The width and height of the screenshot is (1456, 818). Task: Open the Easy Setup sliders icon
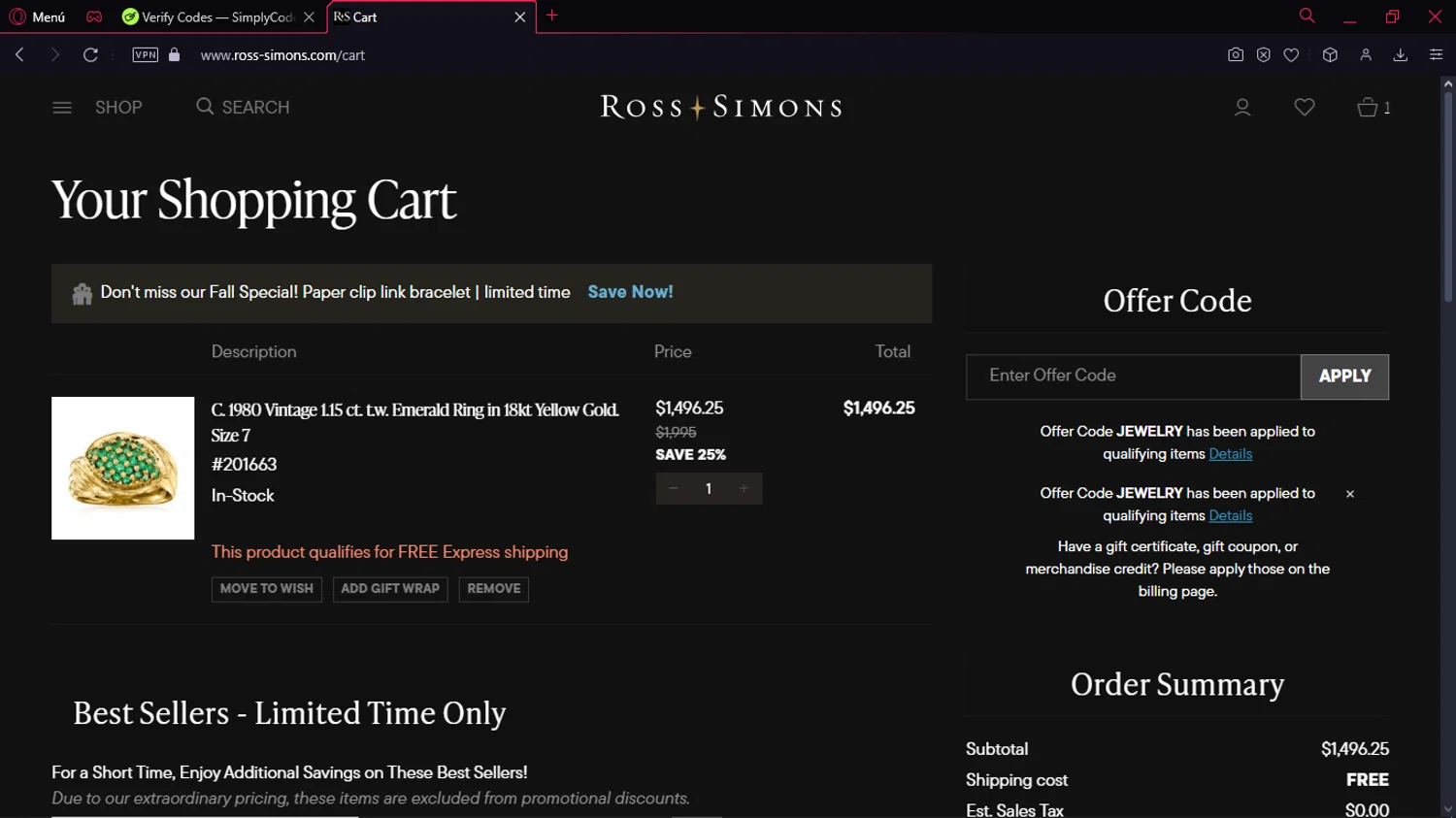tap(1437, 55)
